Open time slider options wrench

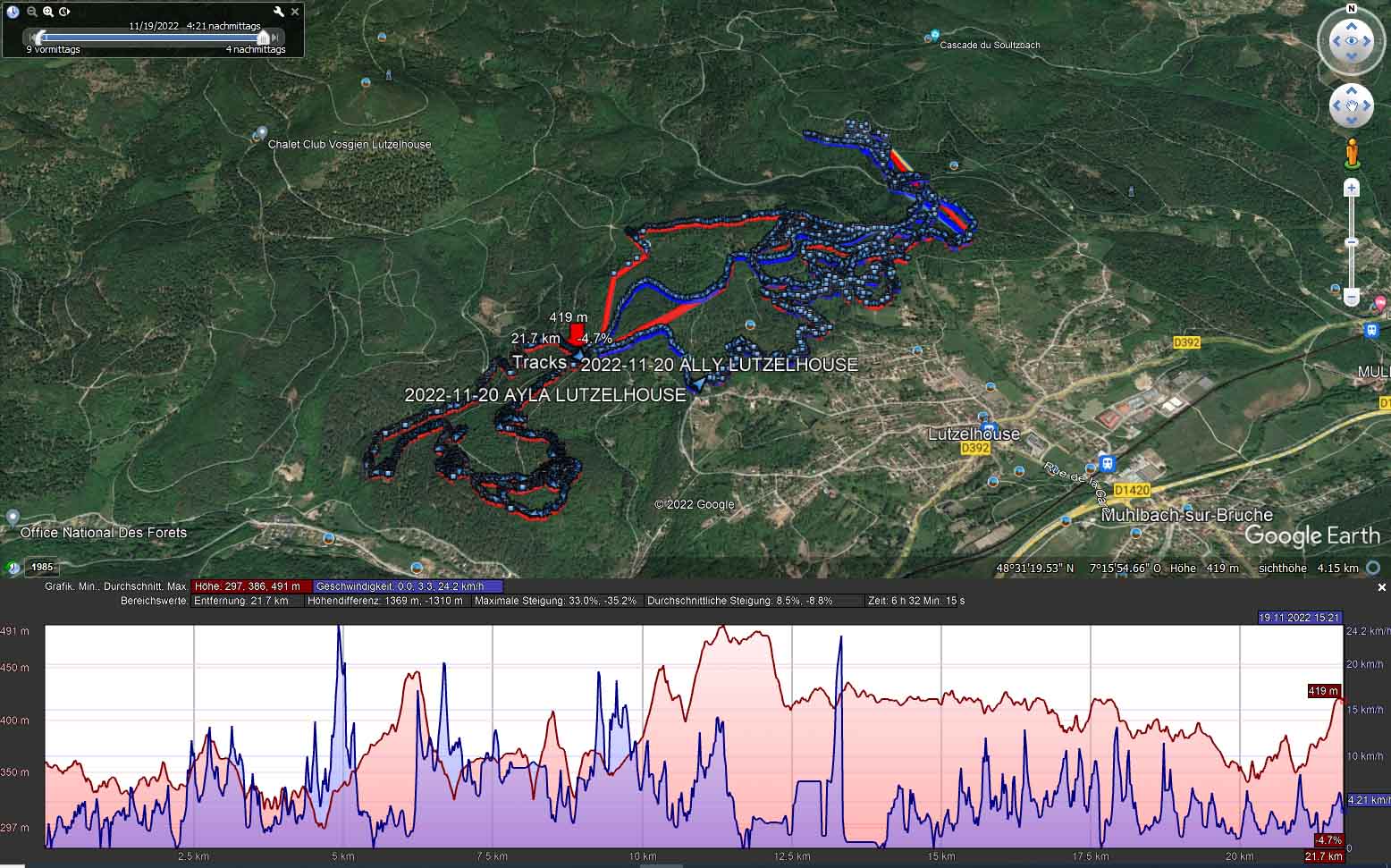279,12
